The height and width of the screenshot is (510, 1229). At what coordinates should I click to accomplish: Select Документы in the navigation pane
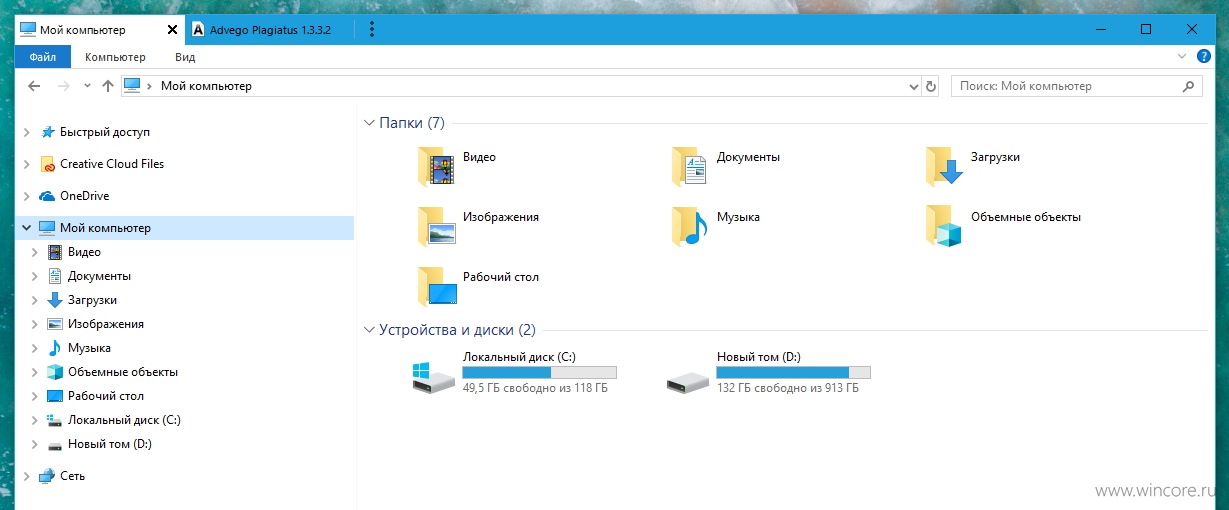tap(99, 276)
